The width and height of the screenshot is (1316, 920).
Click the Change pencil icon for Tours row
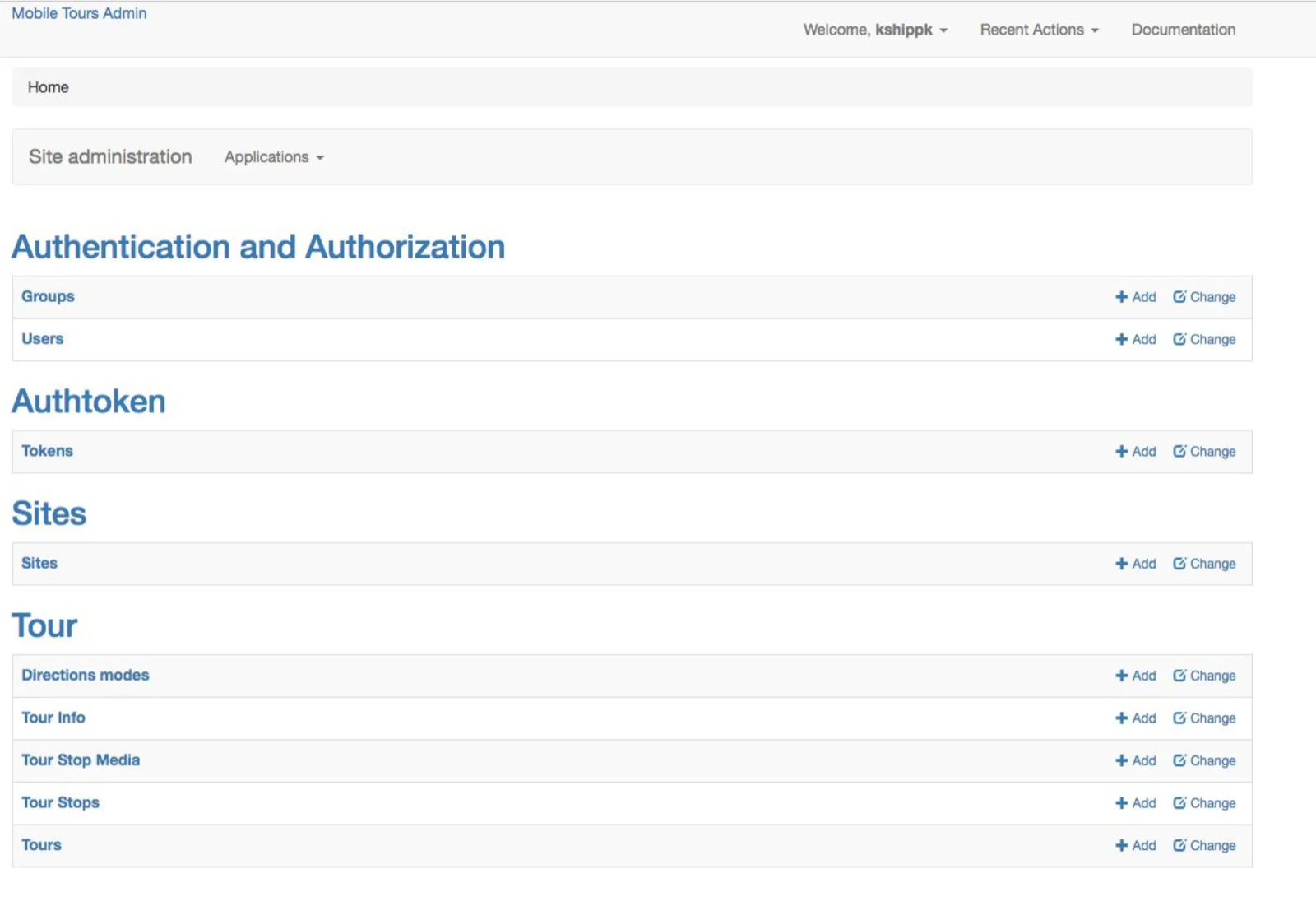click(x=1179, y=845)
